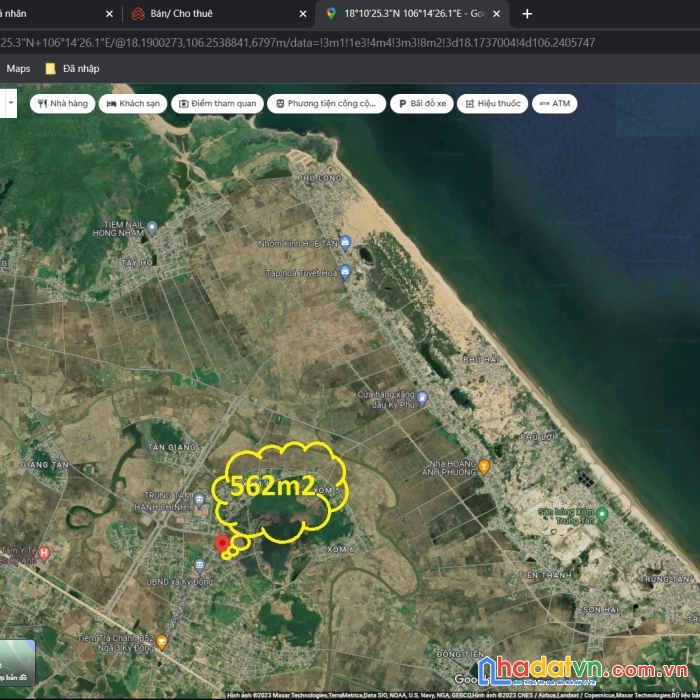Click the XÓM 6 place label
The image size is (700, 700).
click(x=341, y=549)
